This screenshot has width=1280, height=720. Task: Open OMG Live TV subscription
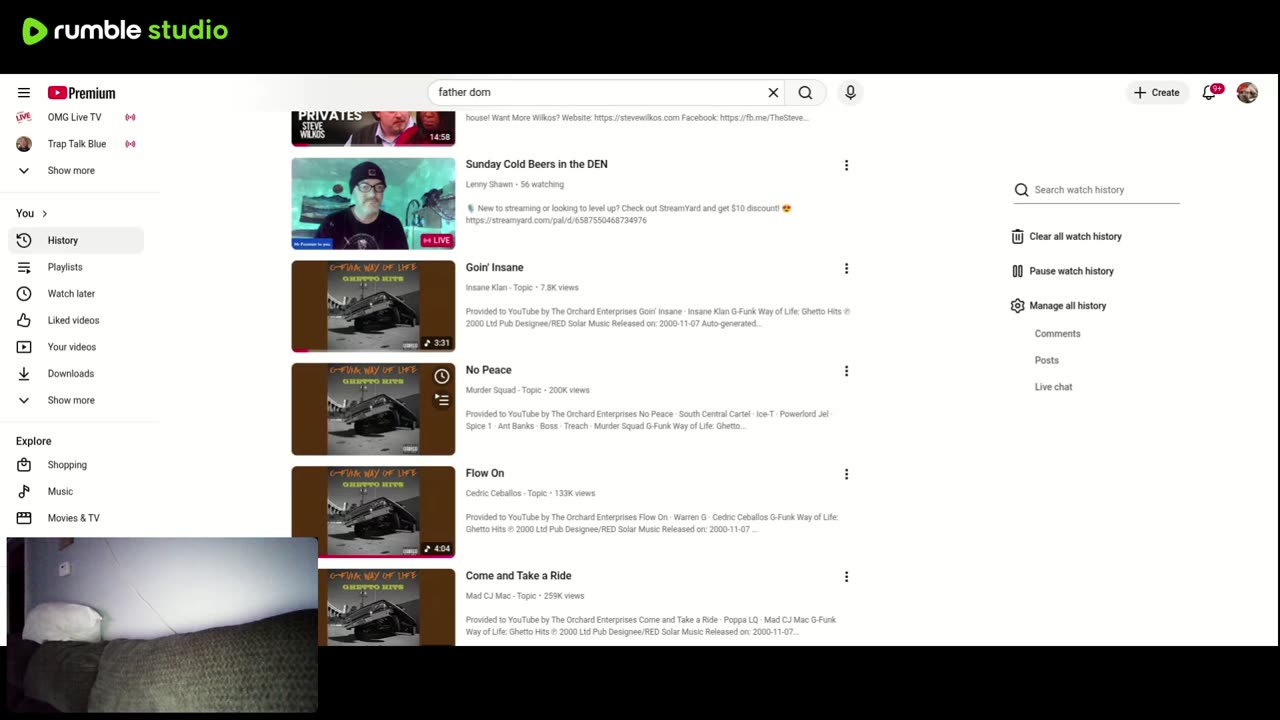[x=76, y=117]
